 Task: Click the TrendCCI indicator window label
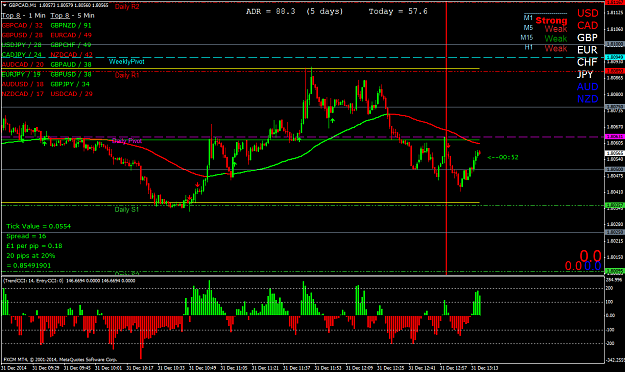69,281
